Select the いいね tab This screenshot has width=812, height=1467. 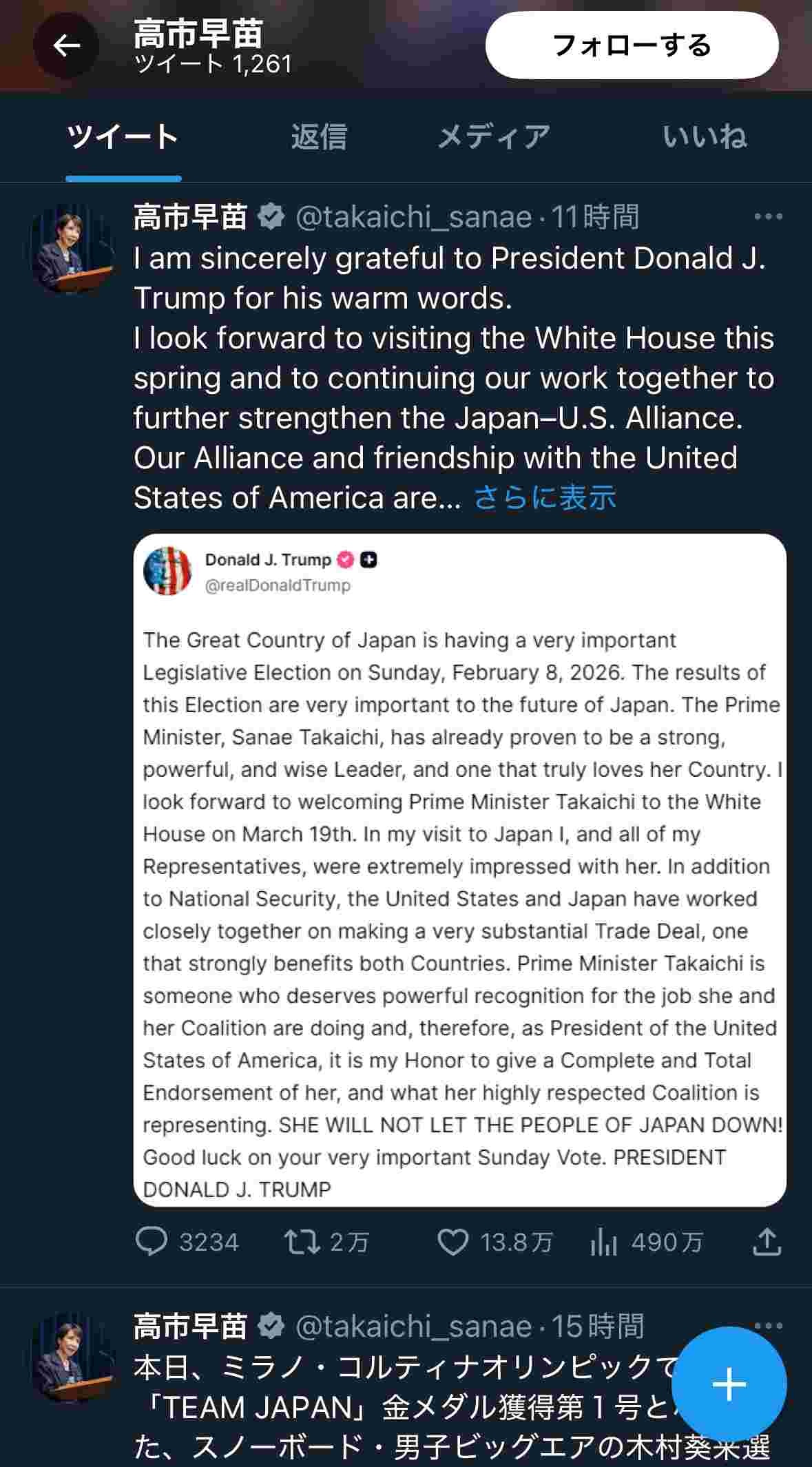[x=704, y=136]
